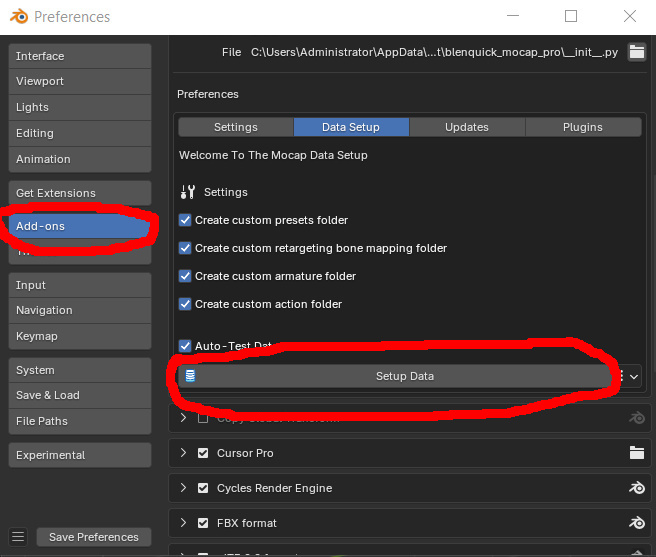Open file location folder icon beside init path

tap(637, 52)
